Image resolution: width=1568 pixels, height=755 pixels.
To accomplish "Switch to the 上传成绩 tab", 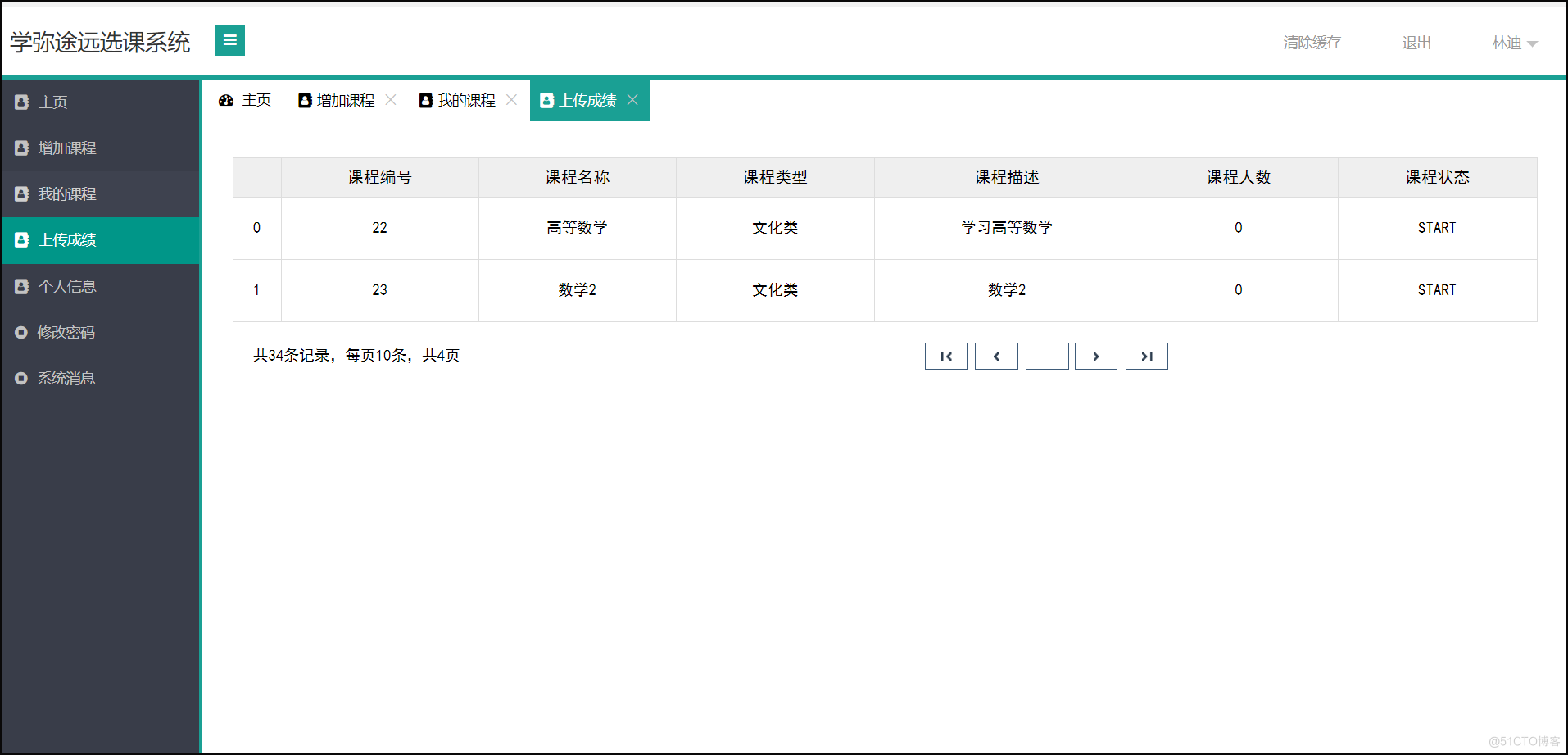I will click(590, 100).
